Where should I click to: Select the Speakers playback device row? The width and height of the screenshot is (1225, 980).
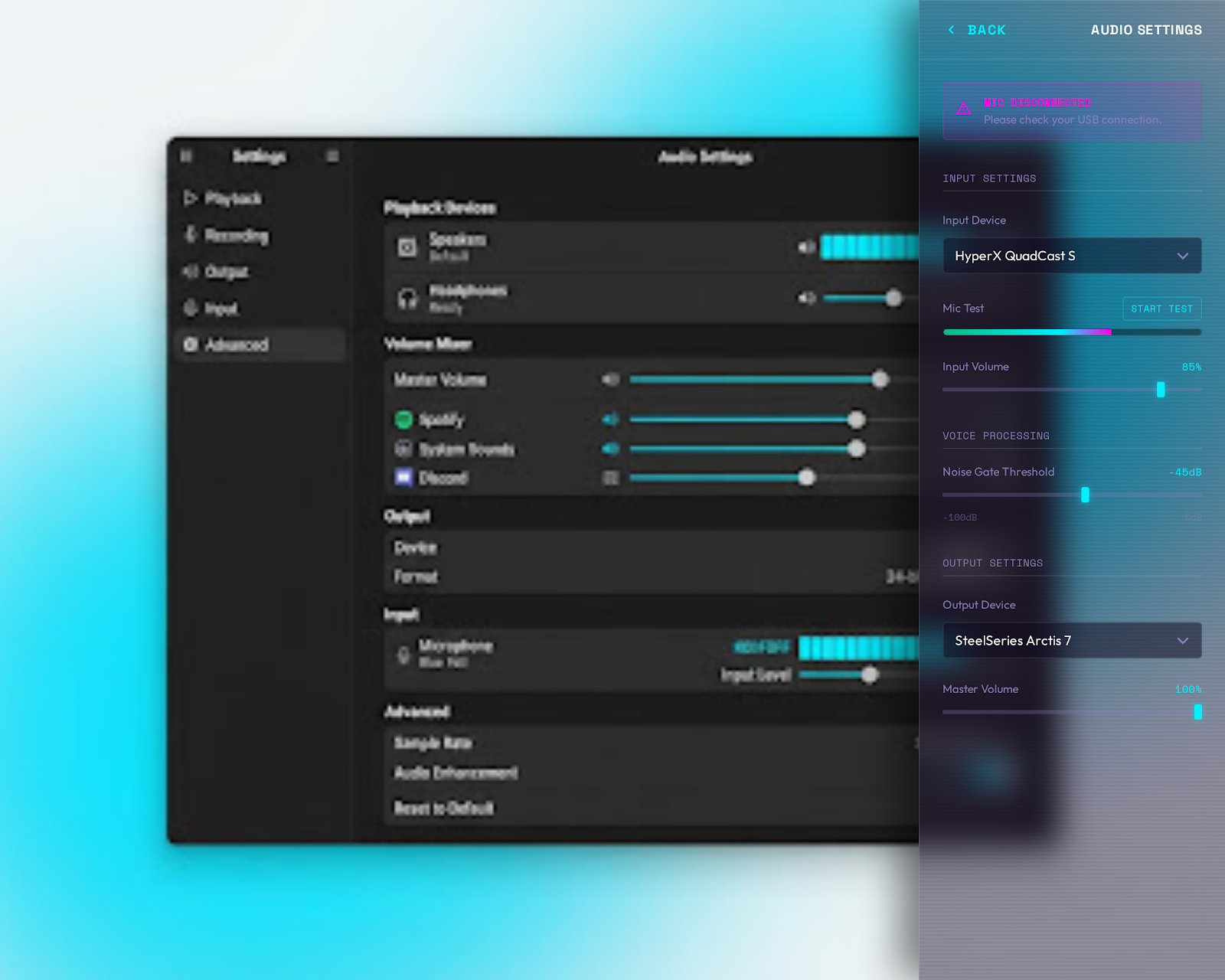click(652, 247)
